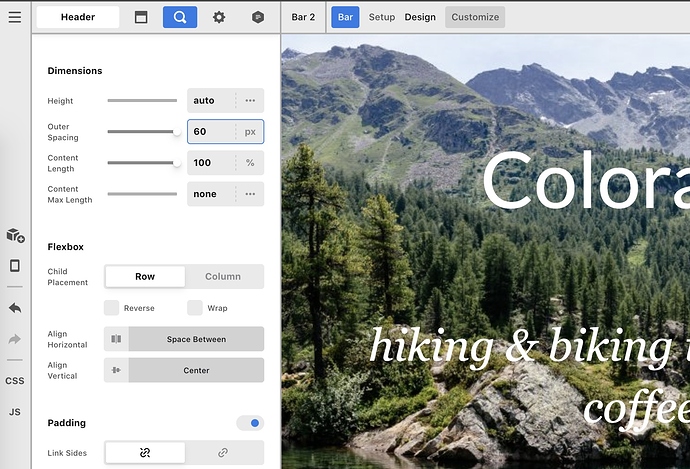The image size is (690, 469).
Task: Click the layout window icon
Action: coord(141,17)
